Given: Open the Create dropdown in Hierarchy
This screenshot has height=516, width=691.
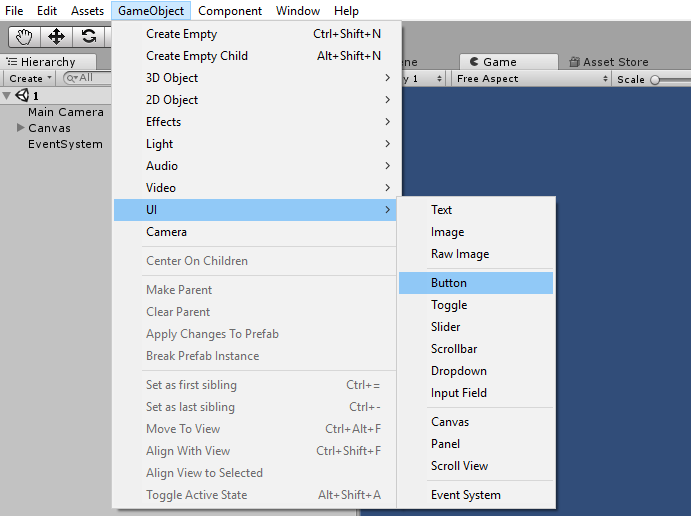Looking at the screenshot, I should coord(29,78).
